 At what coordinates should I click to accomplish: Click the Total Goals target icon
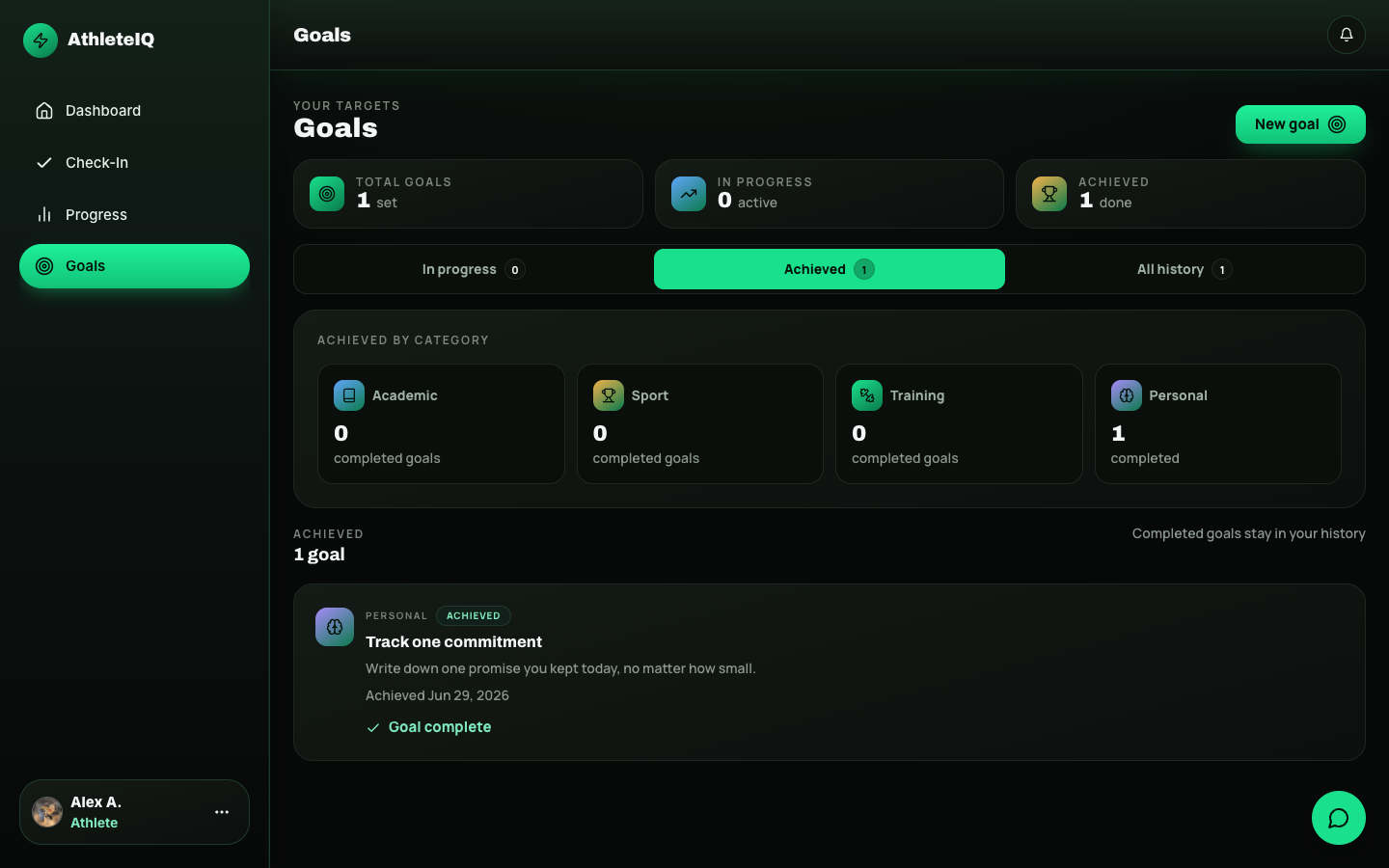point(327,194)
